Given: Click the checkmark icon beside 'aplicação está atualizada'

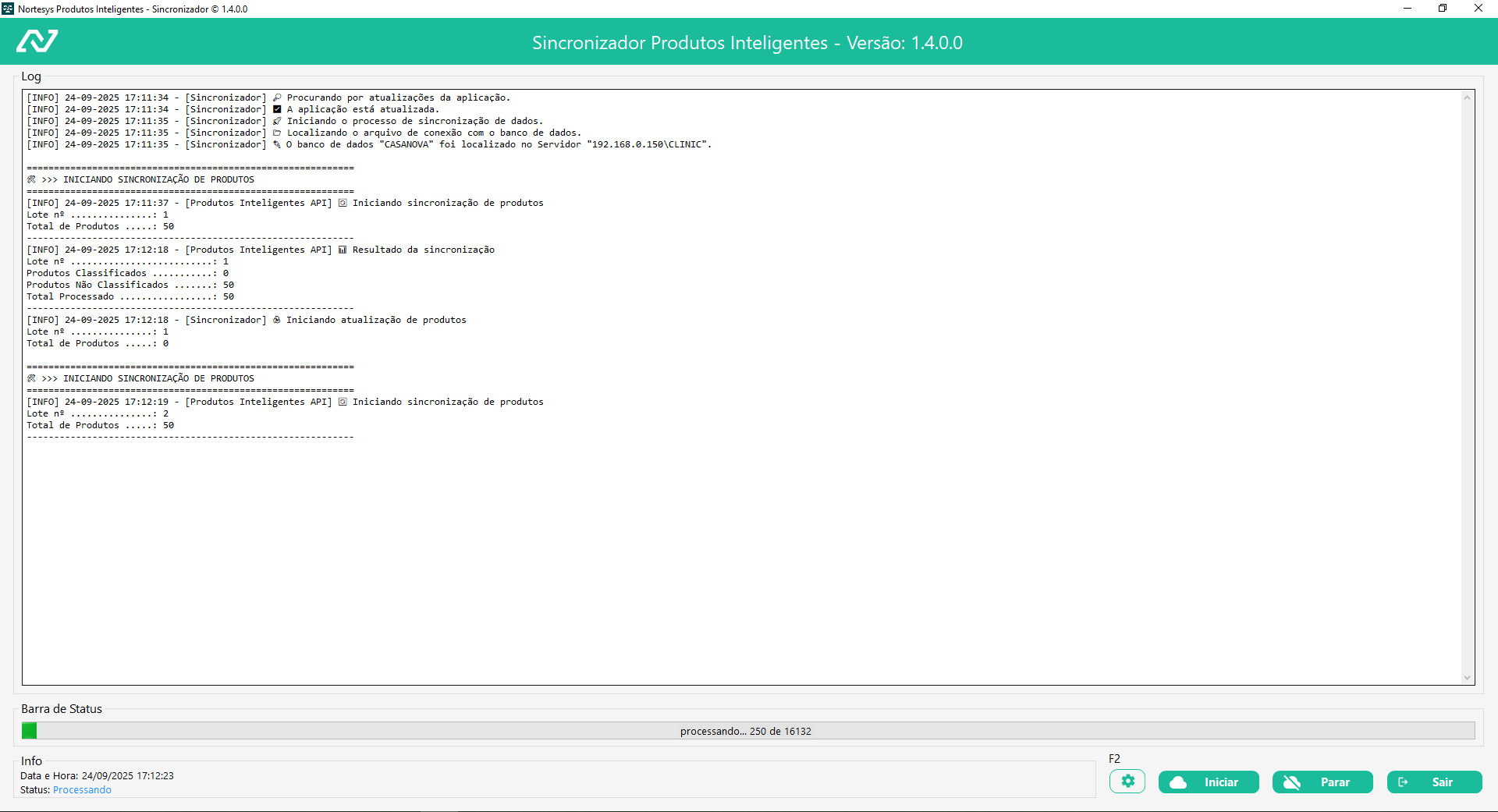Looking at the screenshot, I should point(277,109).
